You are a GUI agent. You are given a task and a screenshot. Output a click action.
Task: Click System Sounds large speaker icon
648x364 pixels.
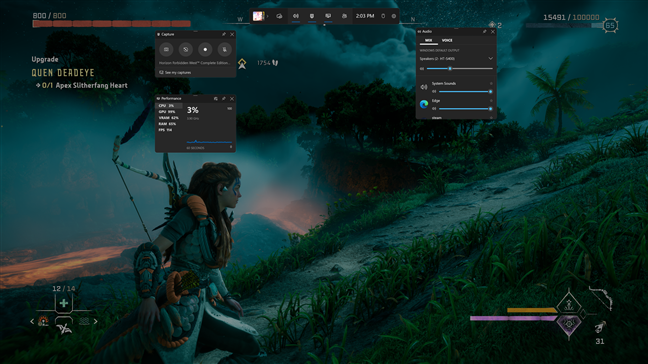[424, 87]
